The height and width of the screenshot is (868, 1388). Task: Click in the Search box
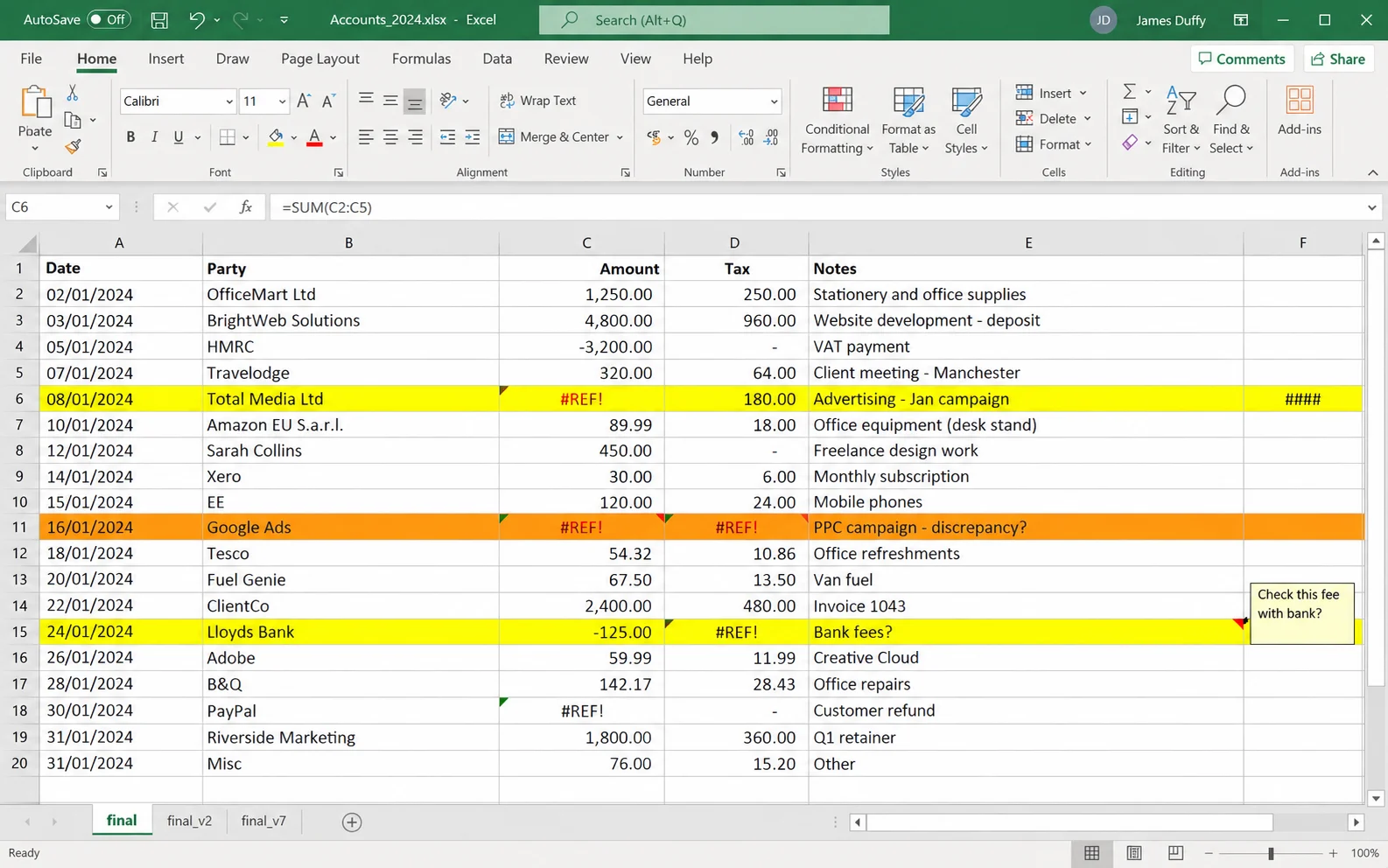[714, 19]
